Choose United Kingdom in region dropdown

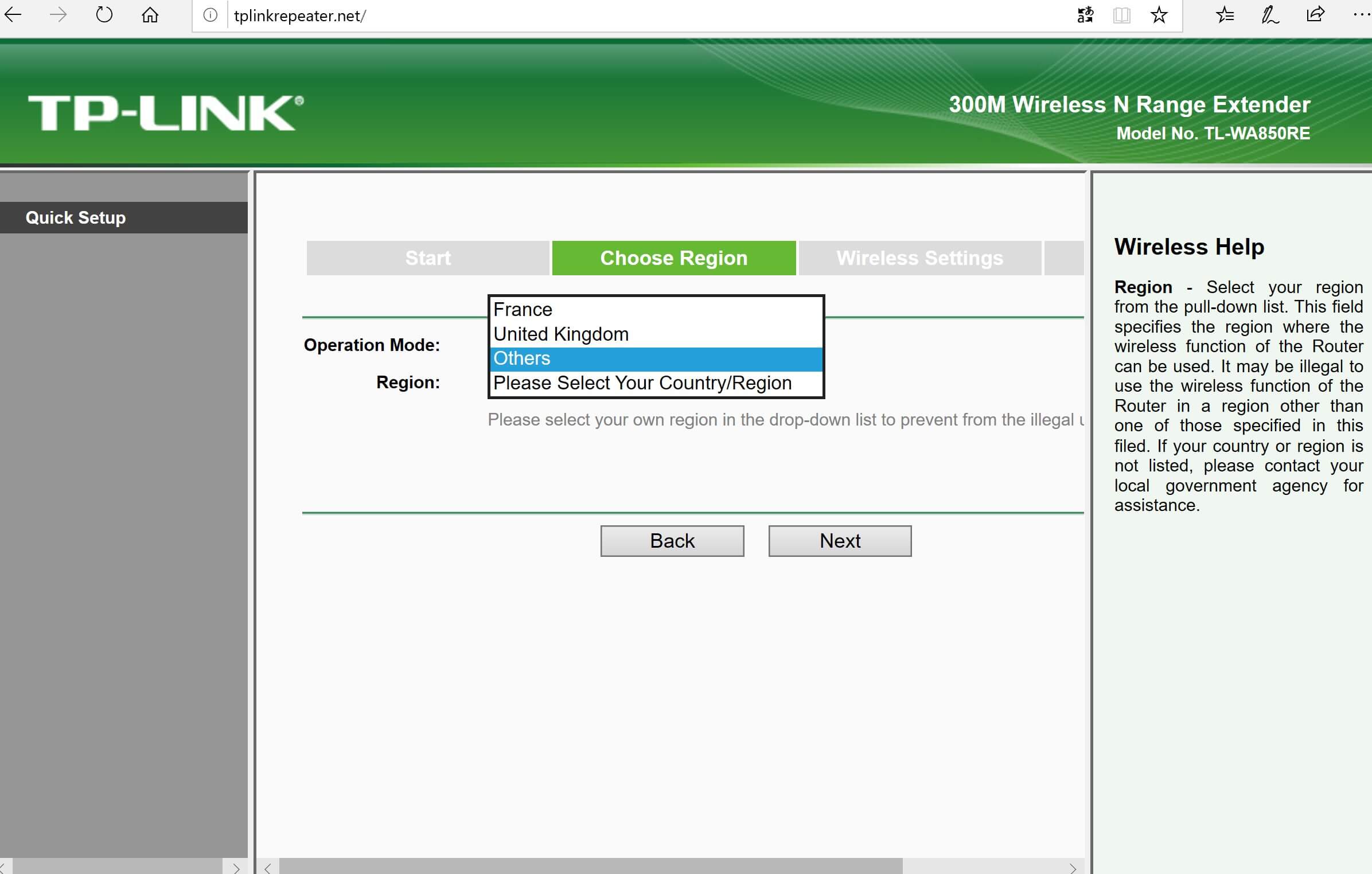656,334
